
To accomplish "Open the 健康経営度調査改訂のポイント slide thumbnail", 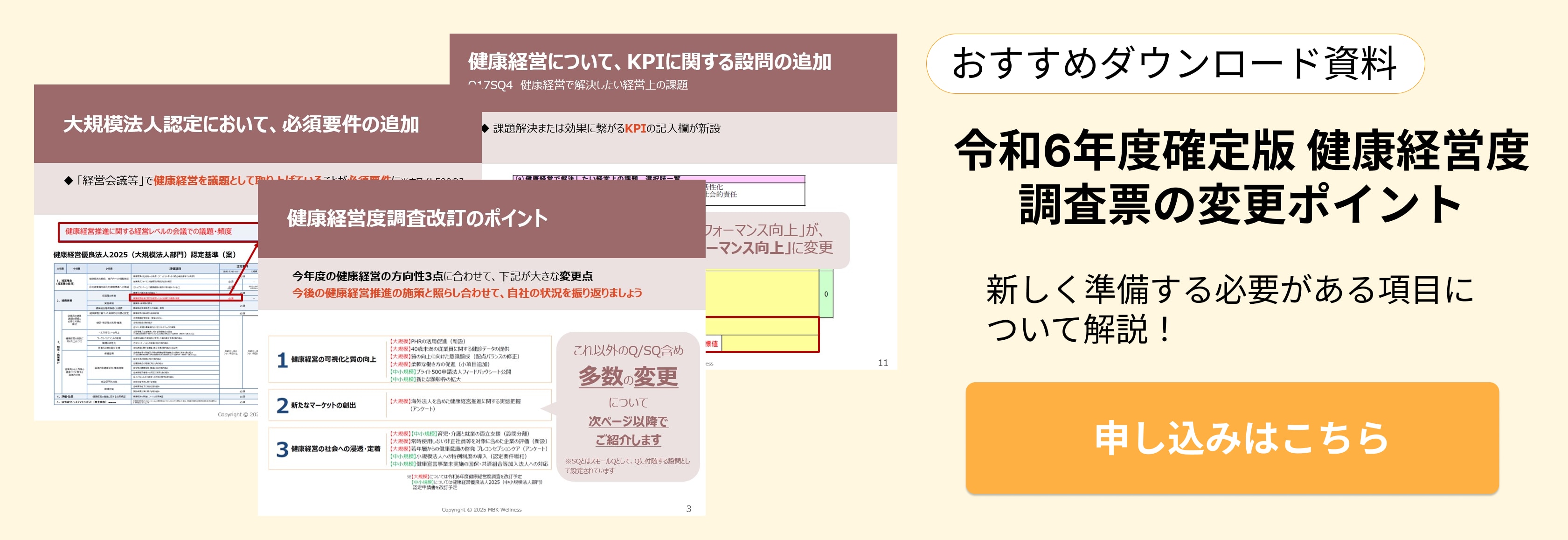I will pos(417,218).
